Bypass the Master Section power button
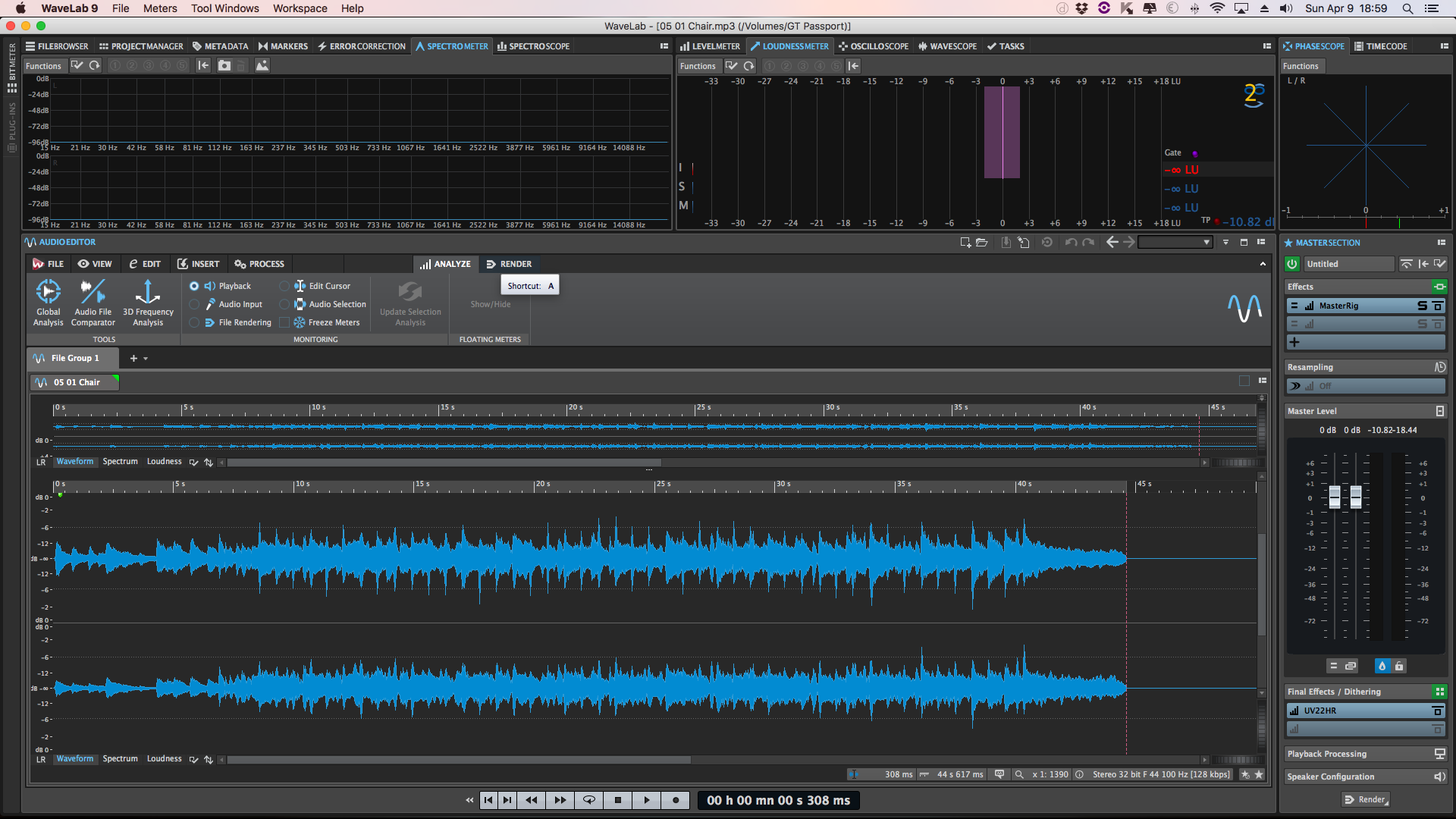Image resolution: width=1456 pixels, height=819 pixels. pyautogui.click(x=1292, y=264)
